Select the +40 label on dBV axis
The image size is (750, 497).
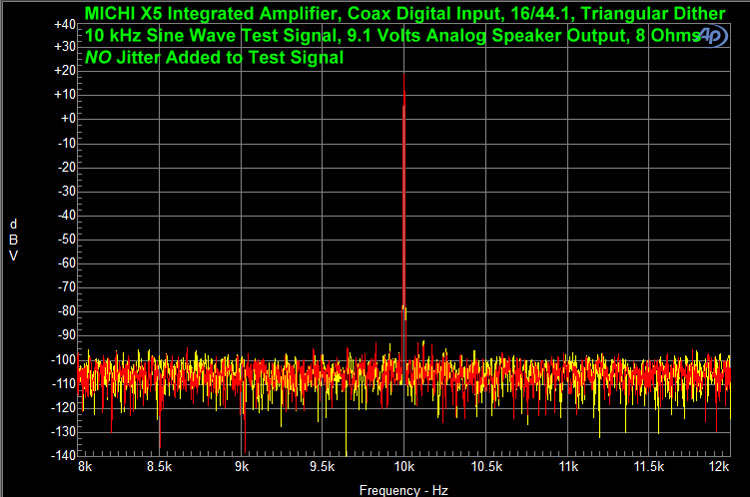click(x=62, y=23)
